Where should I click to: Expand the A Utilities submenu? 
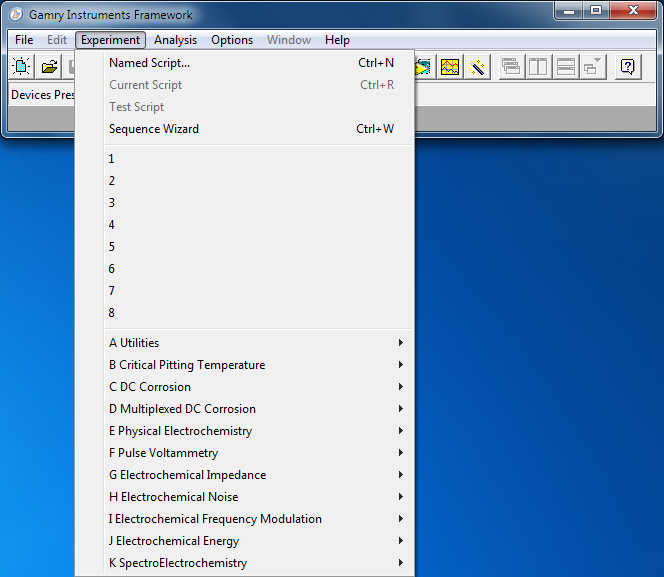244,343
